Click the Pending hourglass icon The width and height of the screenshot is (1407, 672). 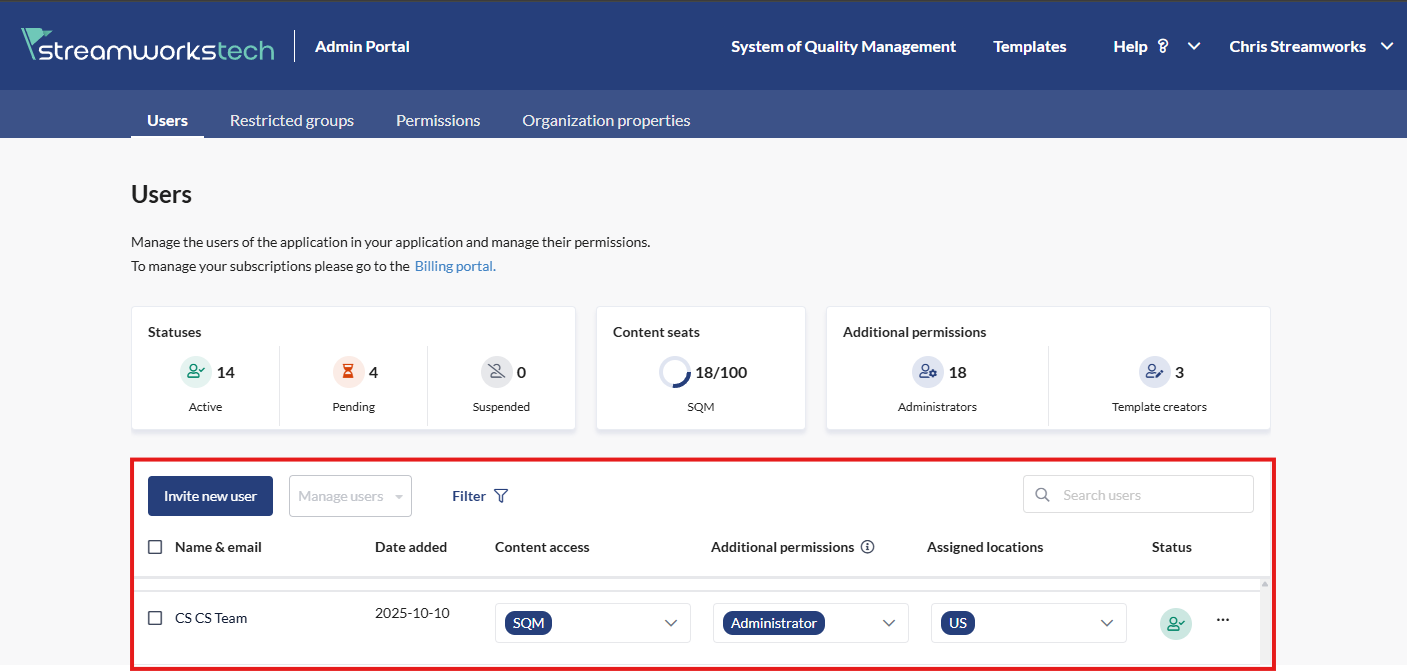pyautogui.click(x=347, y=372)
